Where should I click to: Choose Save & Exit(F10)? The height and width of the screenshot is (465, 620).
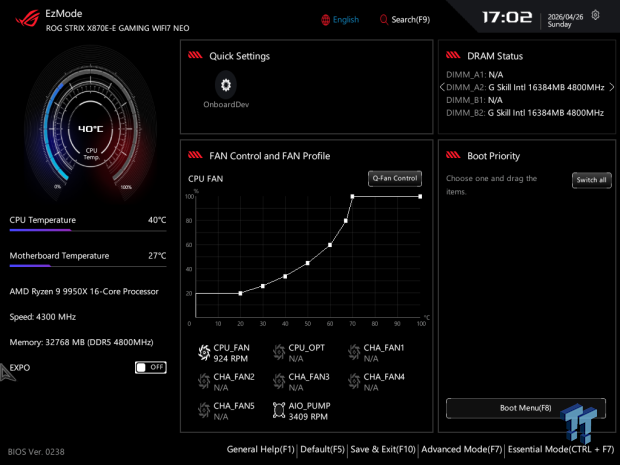(383, 450)
